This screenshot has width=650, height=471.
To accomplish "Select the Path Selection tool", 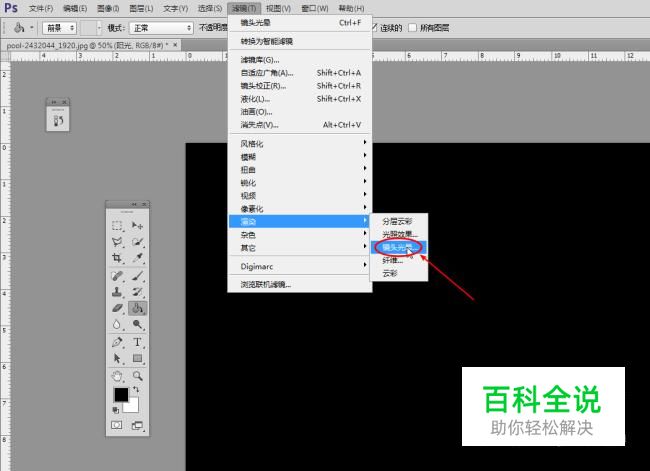I will point(117,358).
